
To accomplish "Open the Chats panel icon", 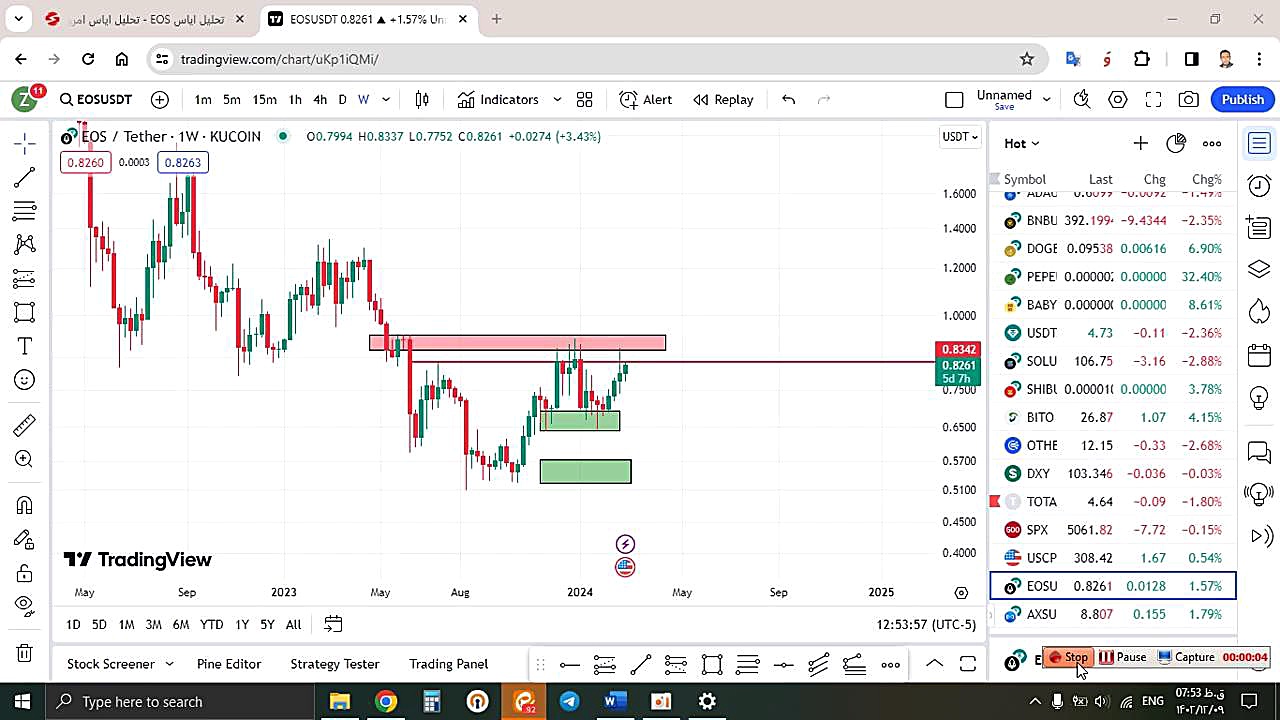I will [1259, 452].
